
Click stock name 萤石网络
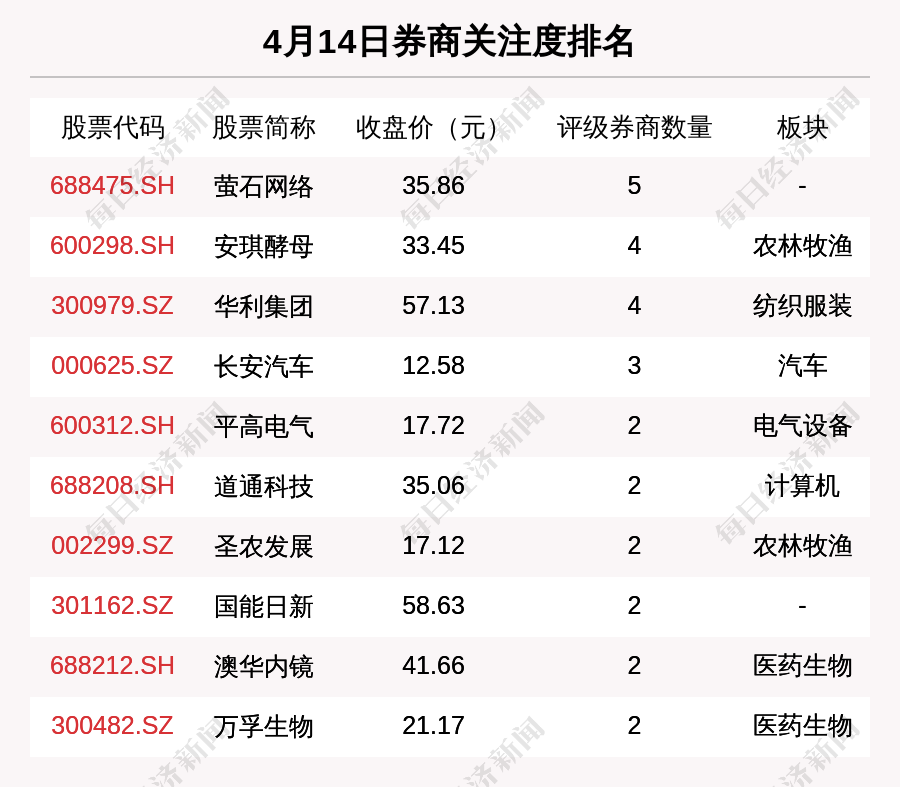coord(263,187)
